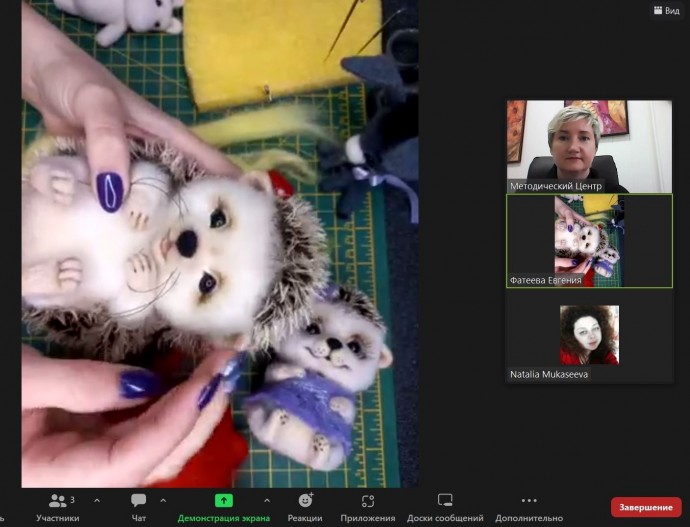Open Доски сообщений whiteboards
Screen dimensions: 690x527
[445, 506]
